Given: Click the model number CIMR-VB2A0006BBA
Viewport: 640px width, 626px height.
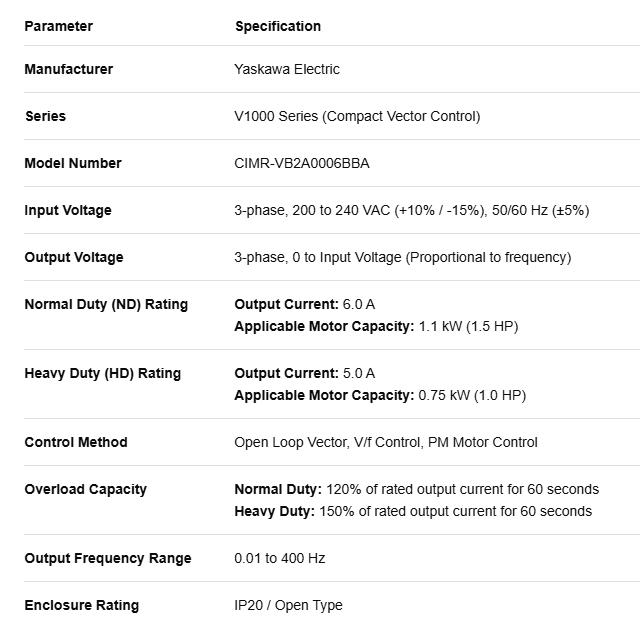Looking at the screenshot, I should click(x=302, y=163).
